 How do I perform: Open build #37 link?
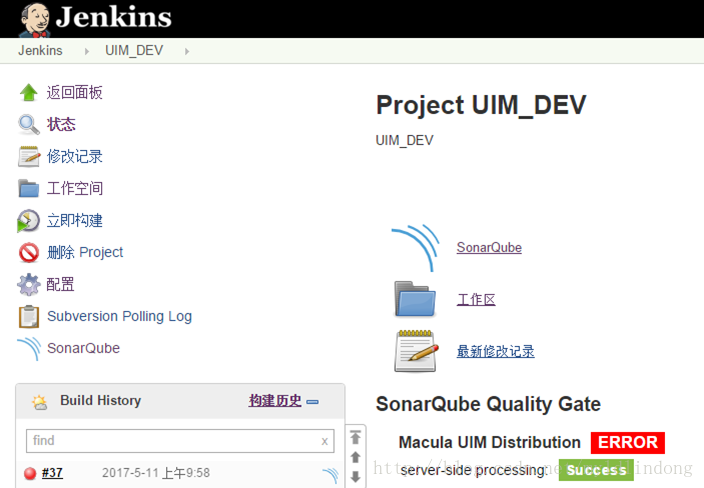click(52, 473)
